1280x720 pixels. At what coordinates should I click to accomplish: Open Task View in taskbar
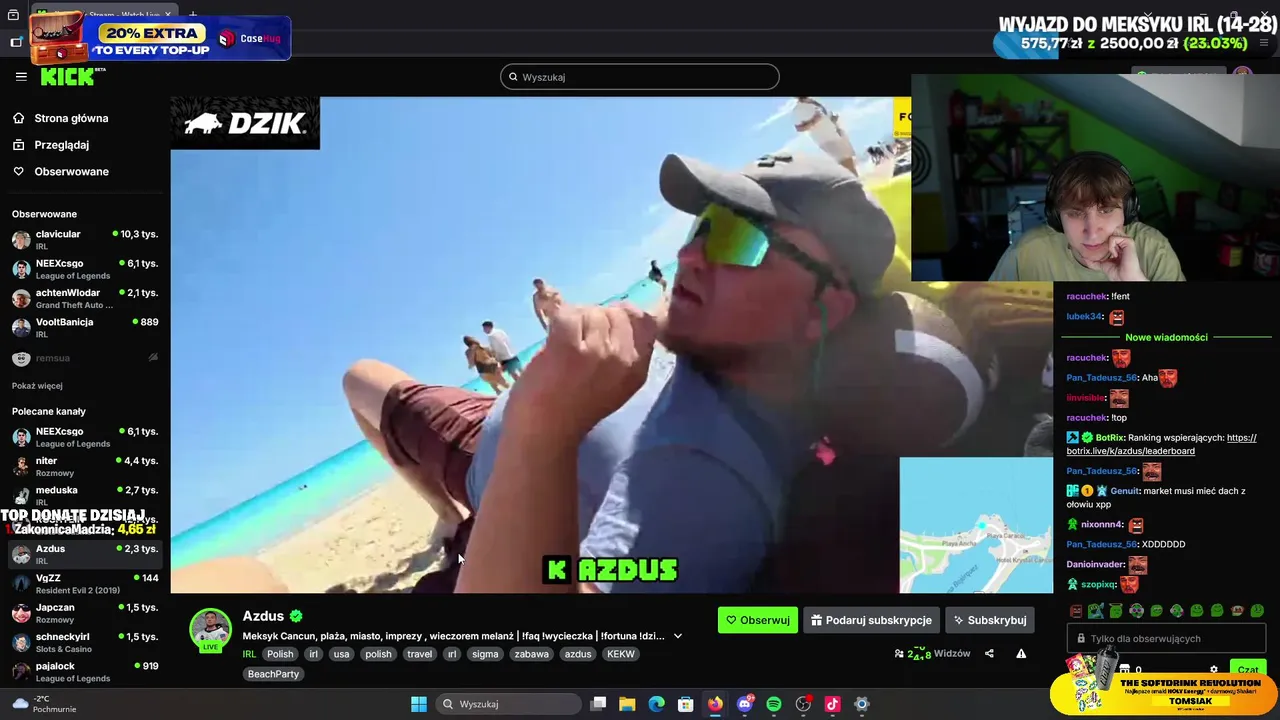pyautogui.click(x=598, y=704)
